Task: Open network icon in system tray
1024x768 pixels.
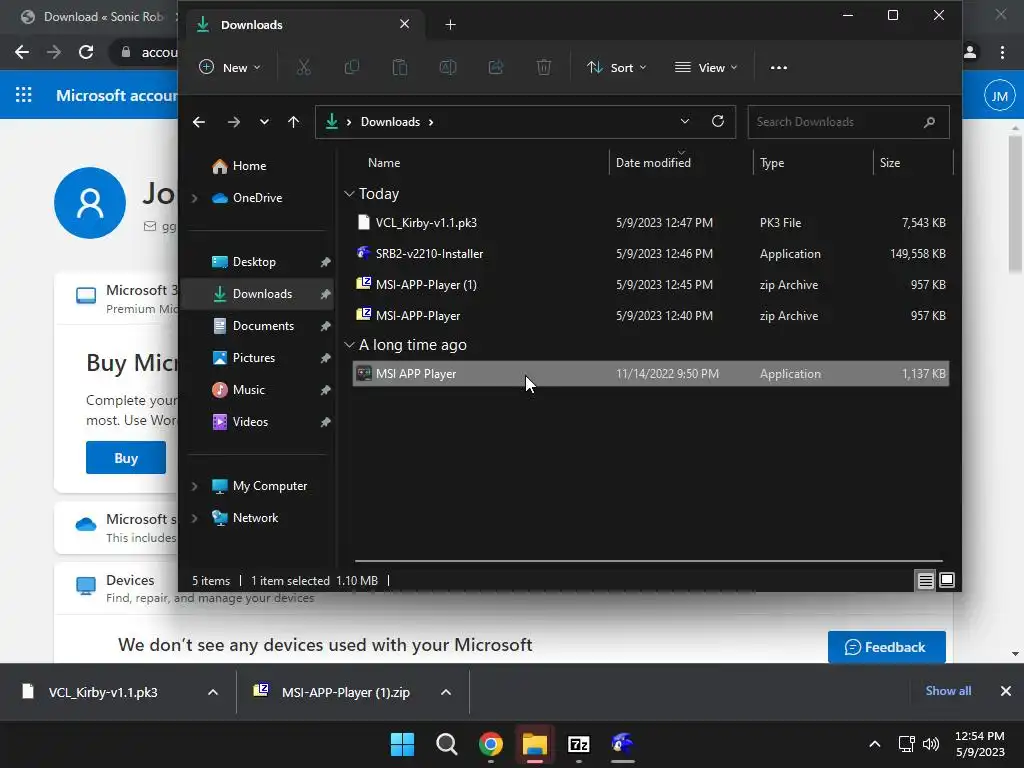Action: coord(906,744)
